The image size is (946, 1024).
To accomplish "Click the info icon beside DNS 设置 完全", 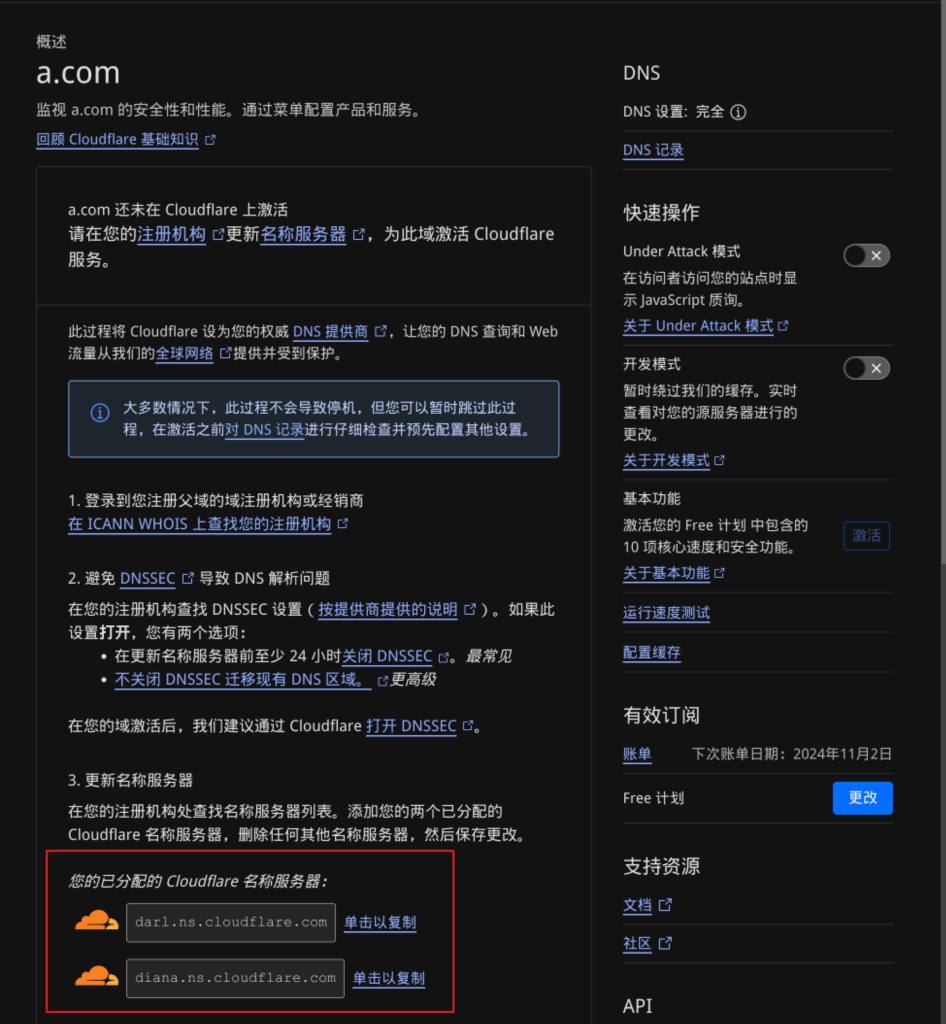I will coord(738,112).
